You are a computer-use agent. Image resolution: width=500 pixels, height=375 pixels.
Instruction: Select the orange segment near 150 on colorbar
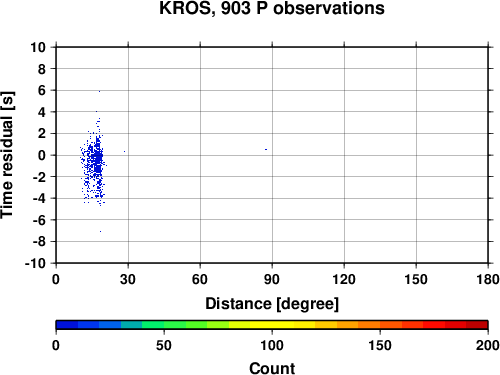coord(369,325)
